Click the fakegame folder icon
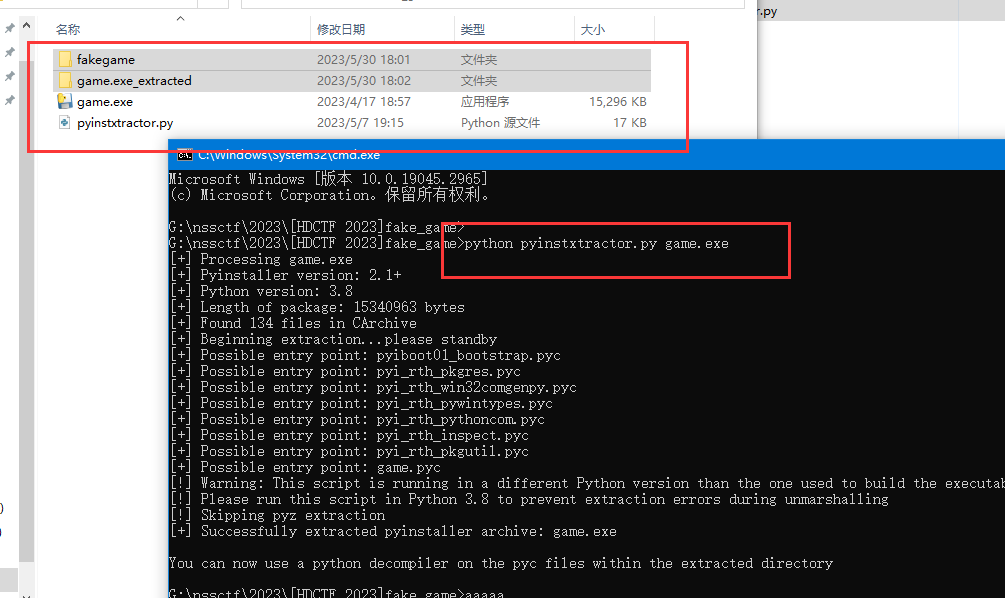The image size is (1005, 598). coord(65,60)
